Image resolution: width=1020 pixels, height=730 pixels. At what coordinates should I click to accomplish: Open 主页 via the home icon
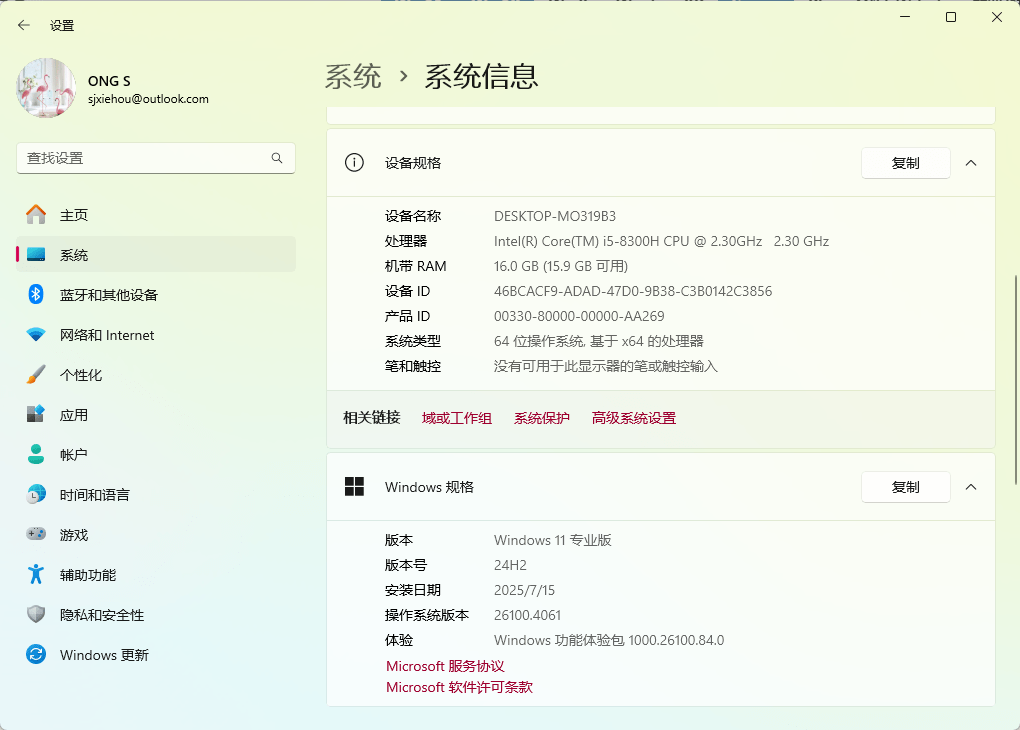pyautogui.click(x=36, y=215)
